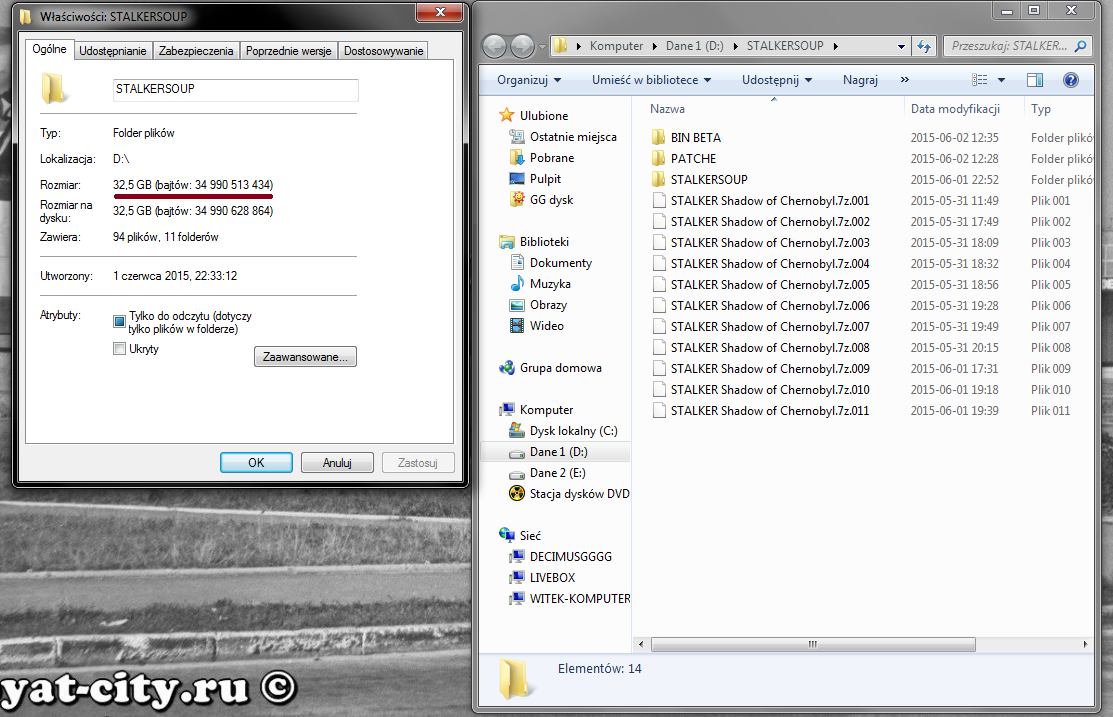Select the PATCHE folder icon
The height and width of the screenshot is (717, 1113).
[x=659, y=158]
